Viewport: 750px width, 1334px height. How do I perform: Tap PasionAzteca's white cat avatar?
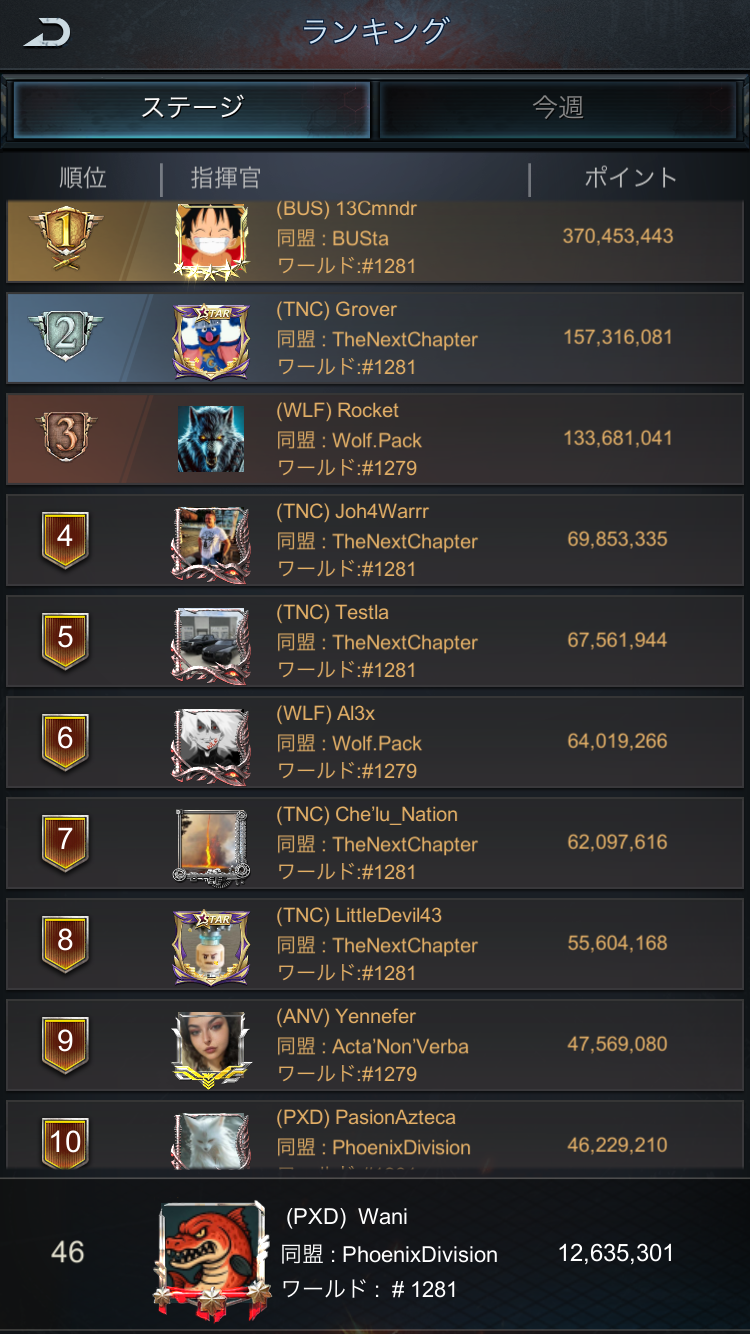(211, 1140)
